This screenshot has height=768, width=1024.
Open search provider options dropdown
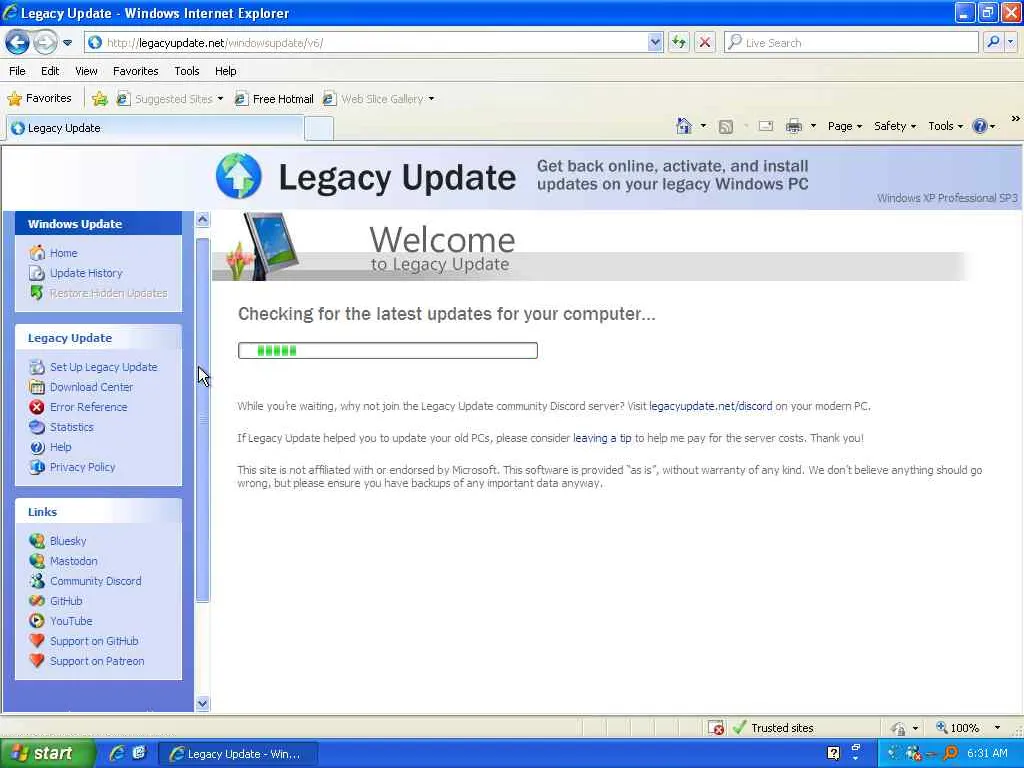click(1010, 42)
